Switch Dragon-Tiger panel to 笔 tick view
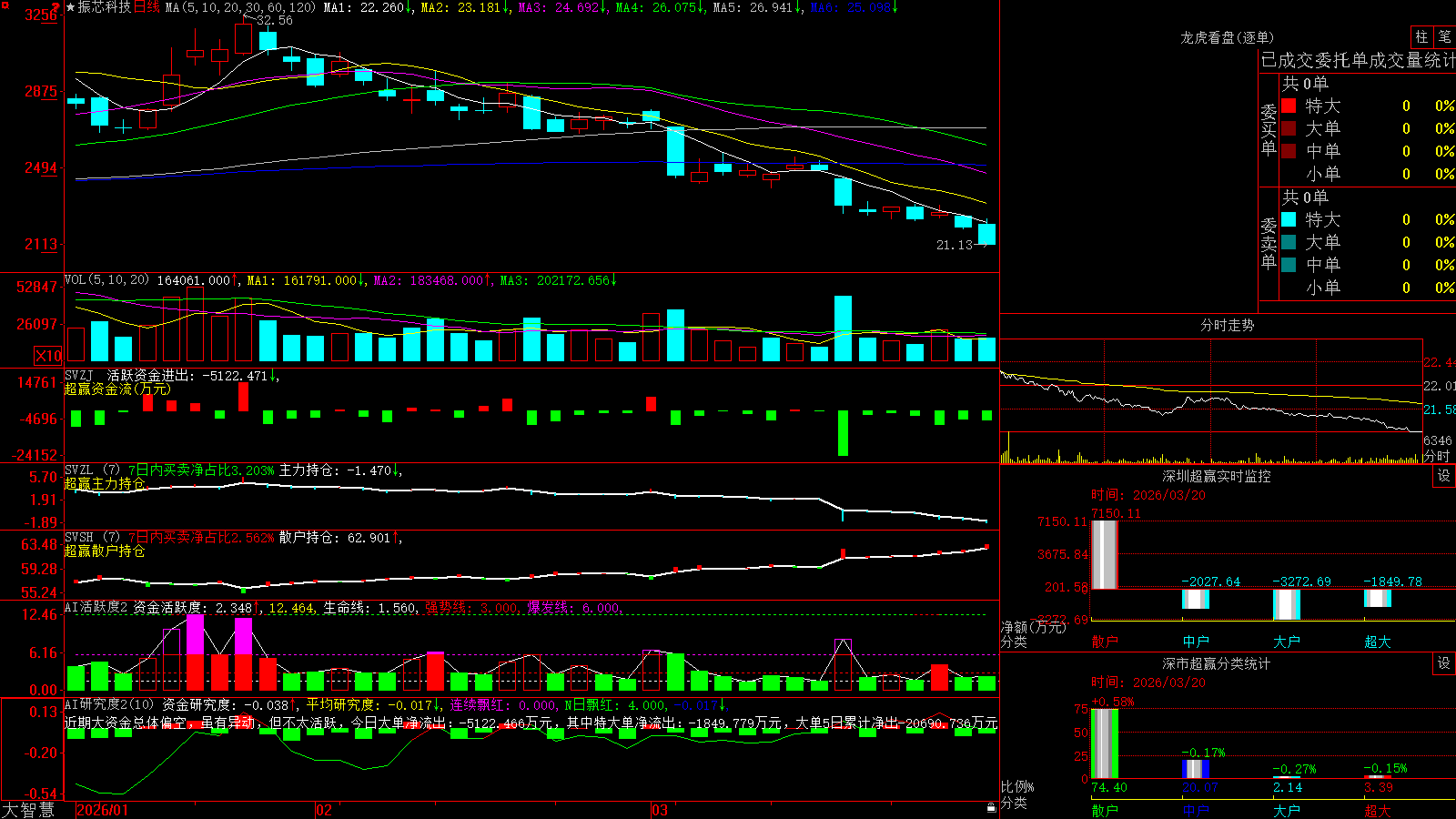The image size is (1456, 819). [x=1445, y=36]
